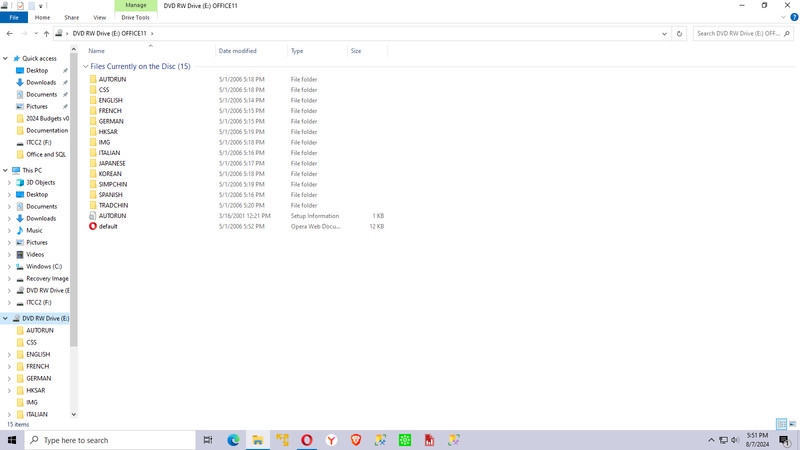Select the AUTORUN setup information file
This screenshot has width=800, height=450.
pyautogui.click(x=112, y=216)
